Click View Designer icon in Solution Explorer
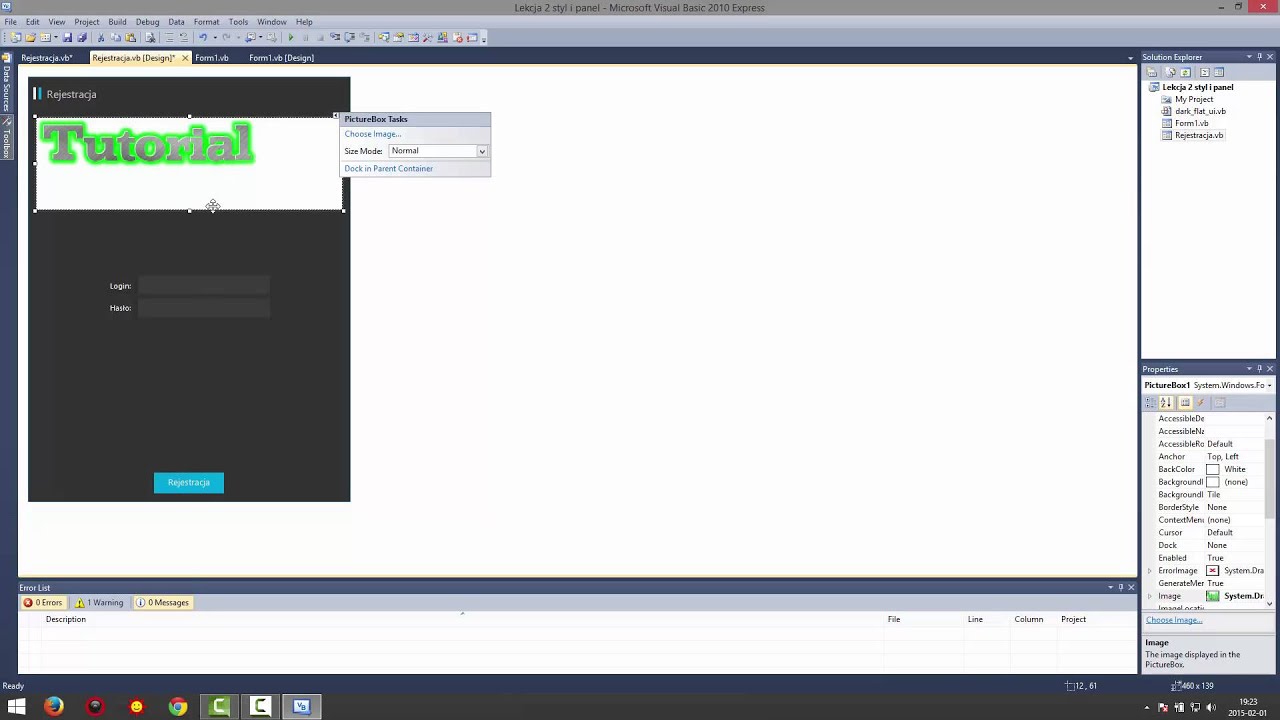The width and height of the screenshot is (1280, 720). [1219, 72]
